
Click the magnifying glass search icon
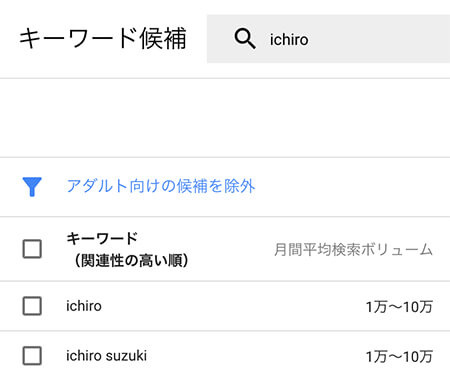245,39
